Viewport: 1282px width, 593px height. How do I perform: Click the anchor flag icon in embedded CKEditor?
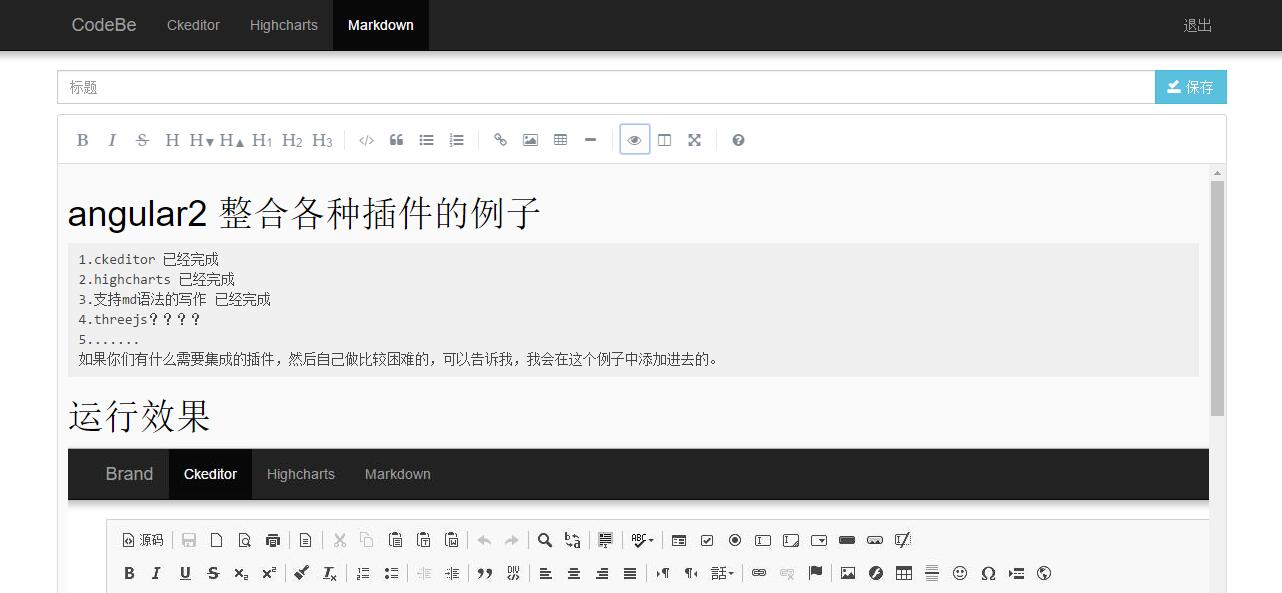point(815,573)
